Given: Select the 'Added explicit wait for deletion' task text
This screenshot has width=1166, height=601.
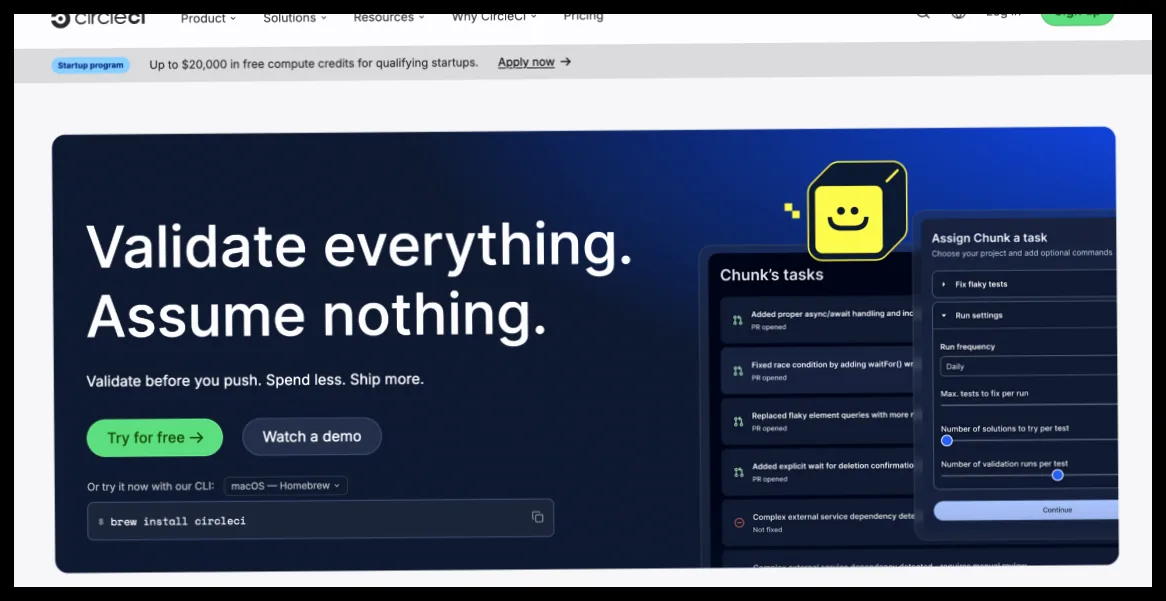Looking at the screenshot, I should coord(833,466).
